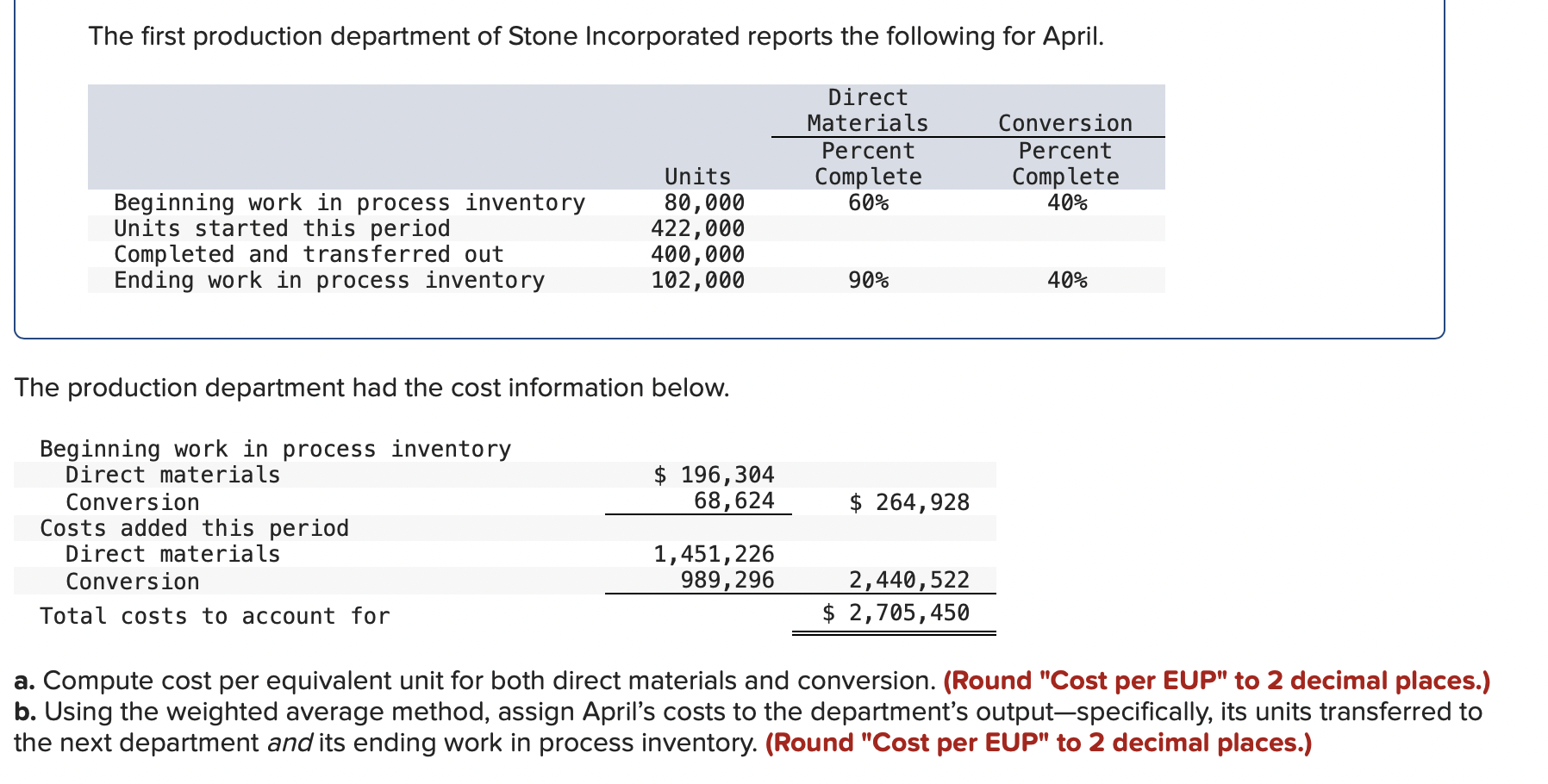The height and width of the screenshot is (784, 1548).
Task: Click beginning inventory 40% conversion percent
Action: click(x=1067, y=202)
